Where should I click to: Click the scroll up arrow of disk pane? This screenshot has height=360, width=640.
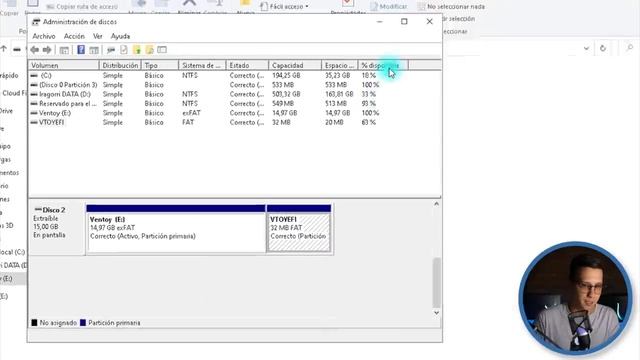click(436, 204)
